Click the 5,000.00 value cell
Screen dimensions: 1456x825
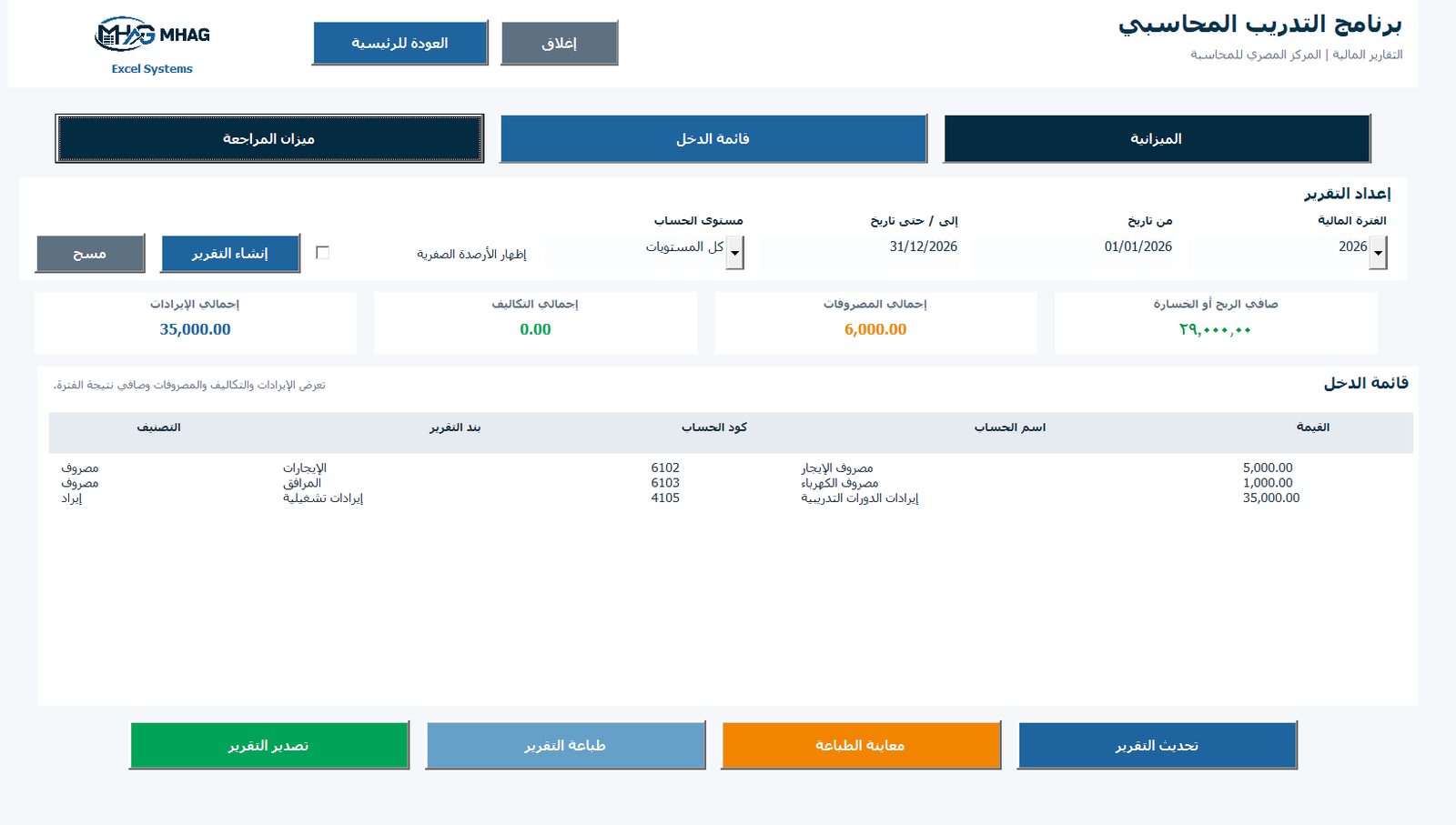(1268, 468)
